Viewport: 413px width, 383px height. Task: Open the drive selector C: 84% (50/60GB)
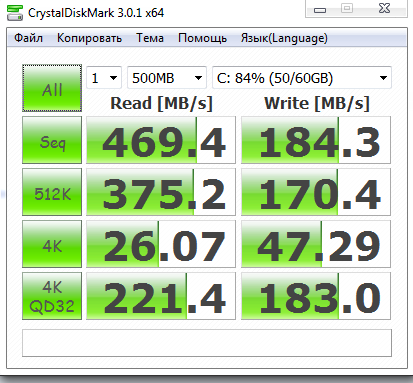click(x=302, y=78)
